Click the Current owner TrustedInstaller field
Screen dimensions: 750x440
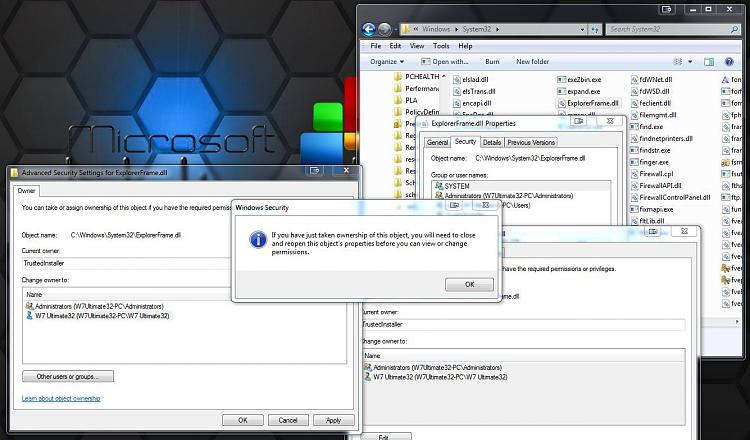pos(127,264)
